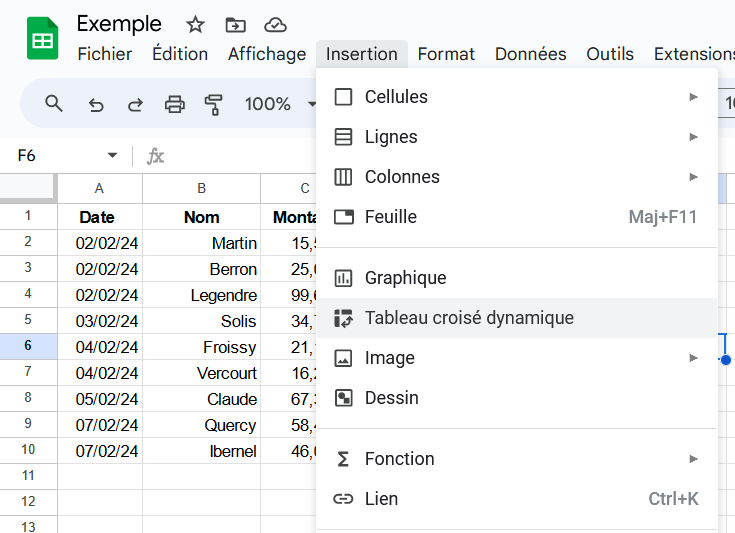The height and width of the screenshot is (533, 735).
Task: Click the fx formula icon
Action: pyautogui.click(x=155, y=156)
